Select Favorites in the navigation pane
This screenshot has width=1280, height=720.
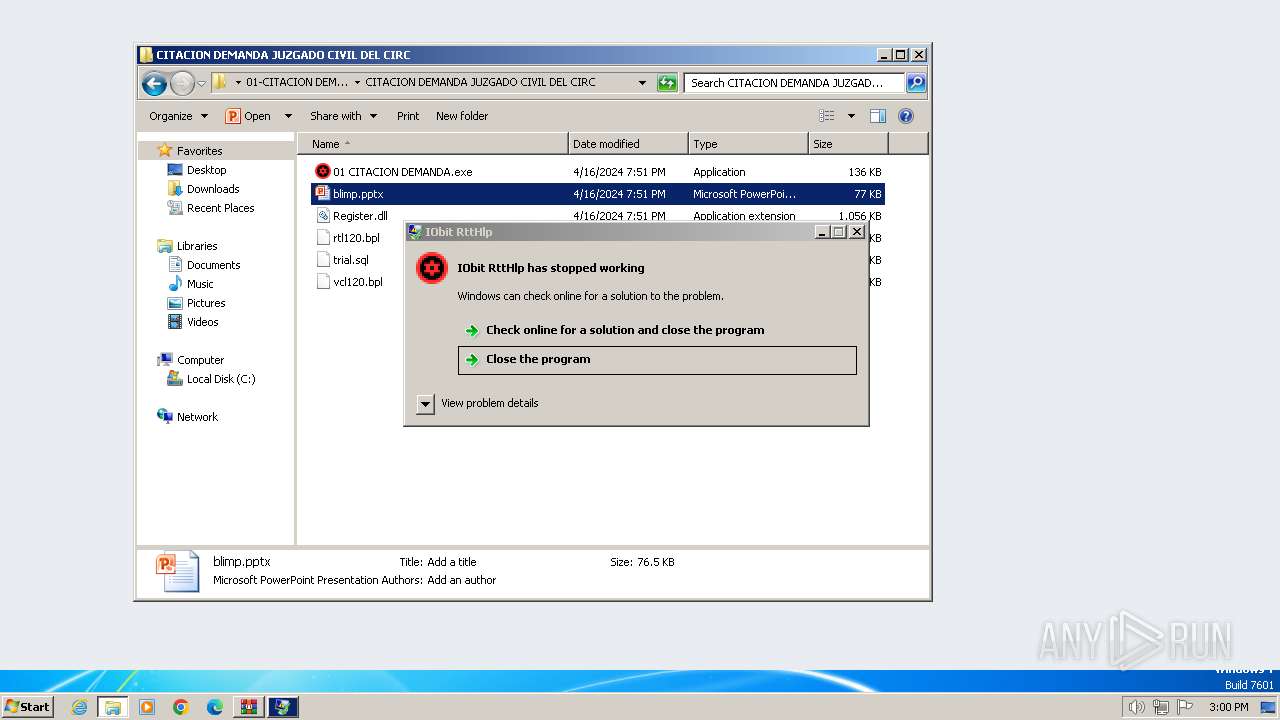pos(199,151)
